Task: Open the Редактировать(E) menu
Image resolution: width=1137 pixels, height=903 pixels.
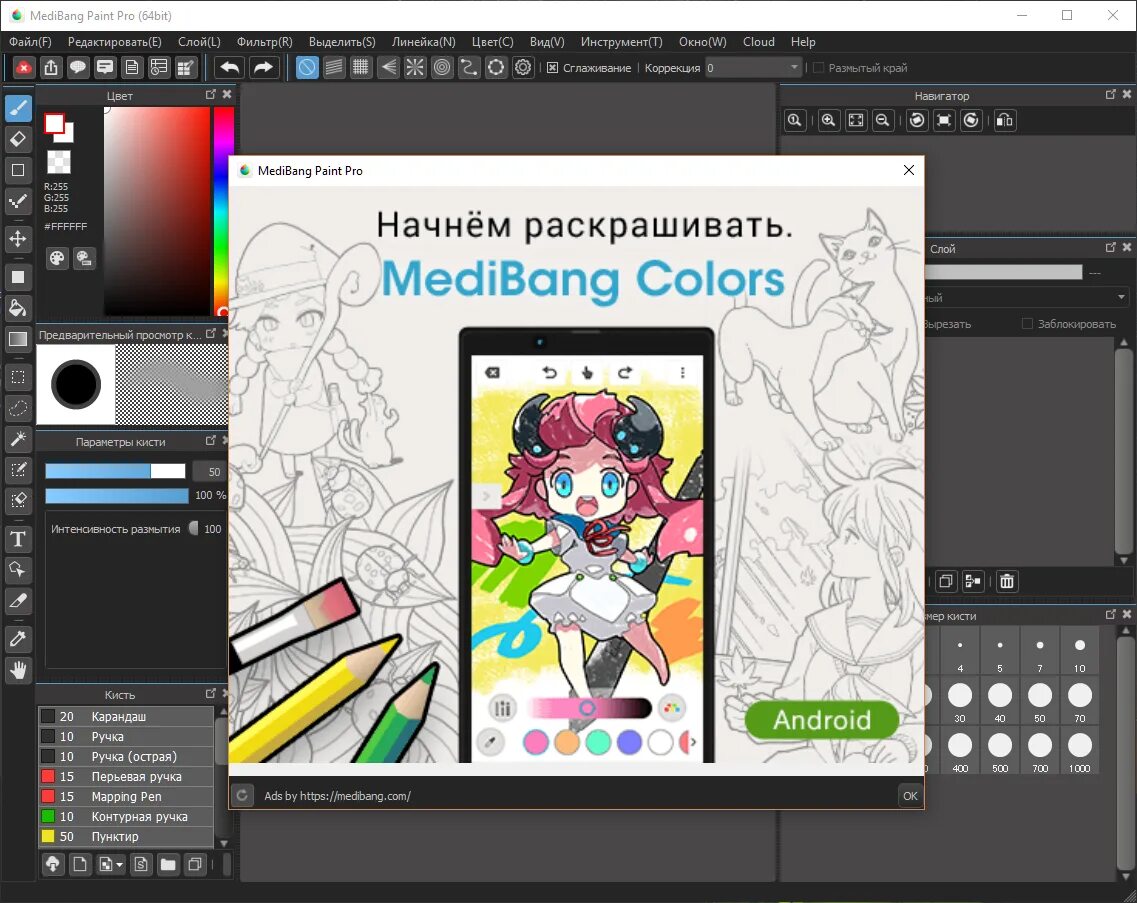Action: 115,42
